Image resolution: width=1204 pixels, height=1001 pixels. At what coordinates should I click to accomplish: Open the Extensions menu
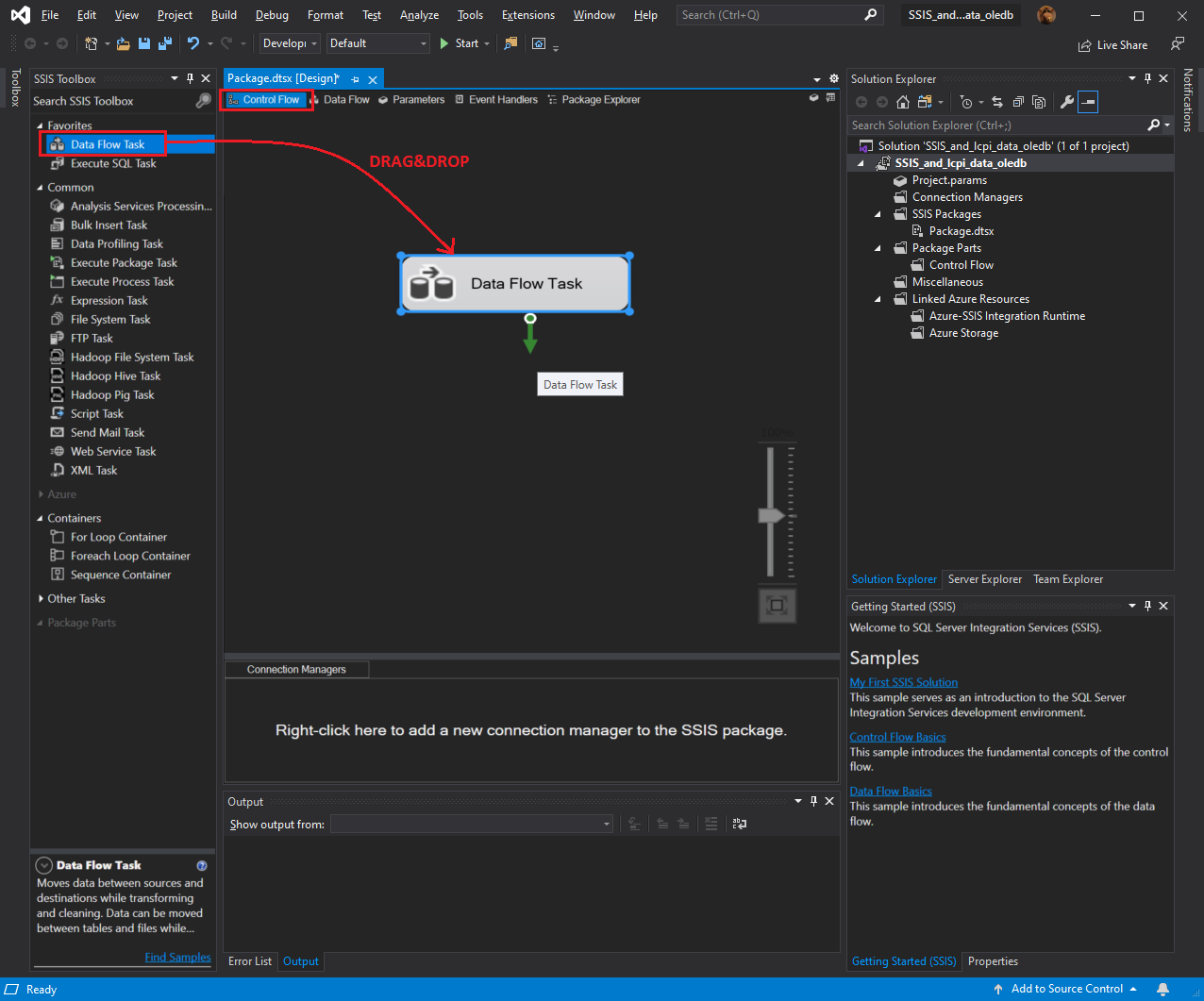coord(528,15)
